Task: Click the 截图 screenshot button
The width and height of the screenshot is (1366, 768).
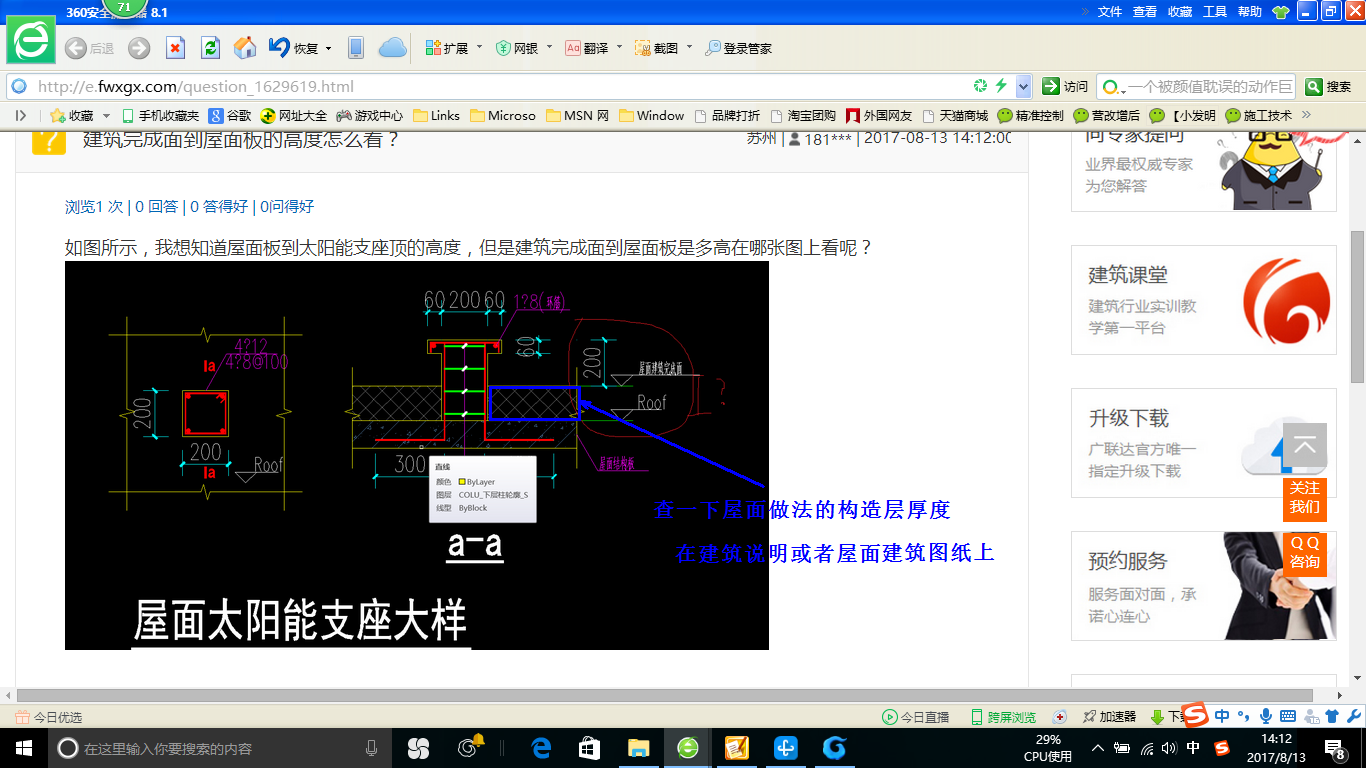Action: (657, 48)
